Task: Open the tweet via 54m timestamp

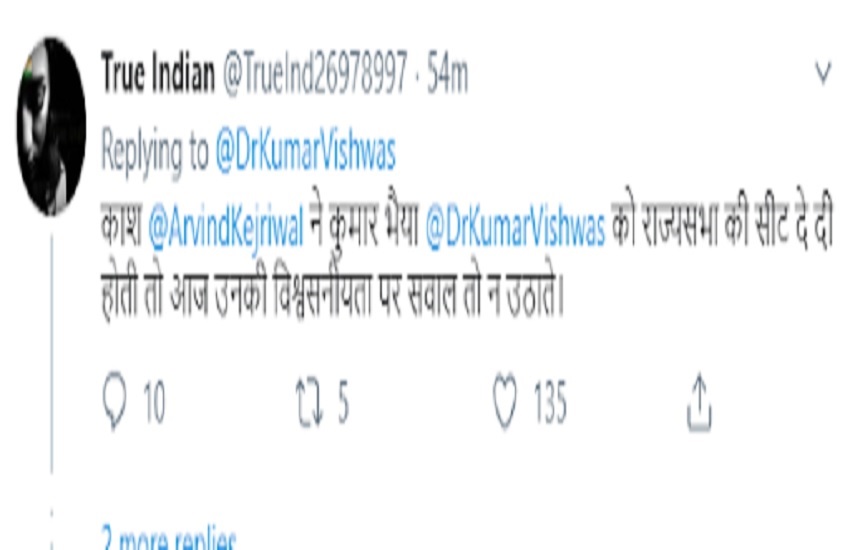Action: pyautogui.click(x=447, y=74)
